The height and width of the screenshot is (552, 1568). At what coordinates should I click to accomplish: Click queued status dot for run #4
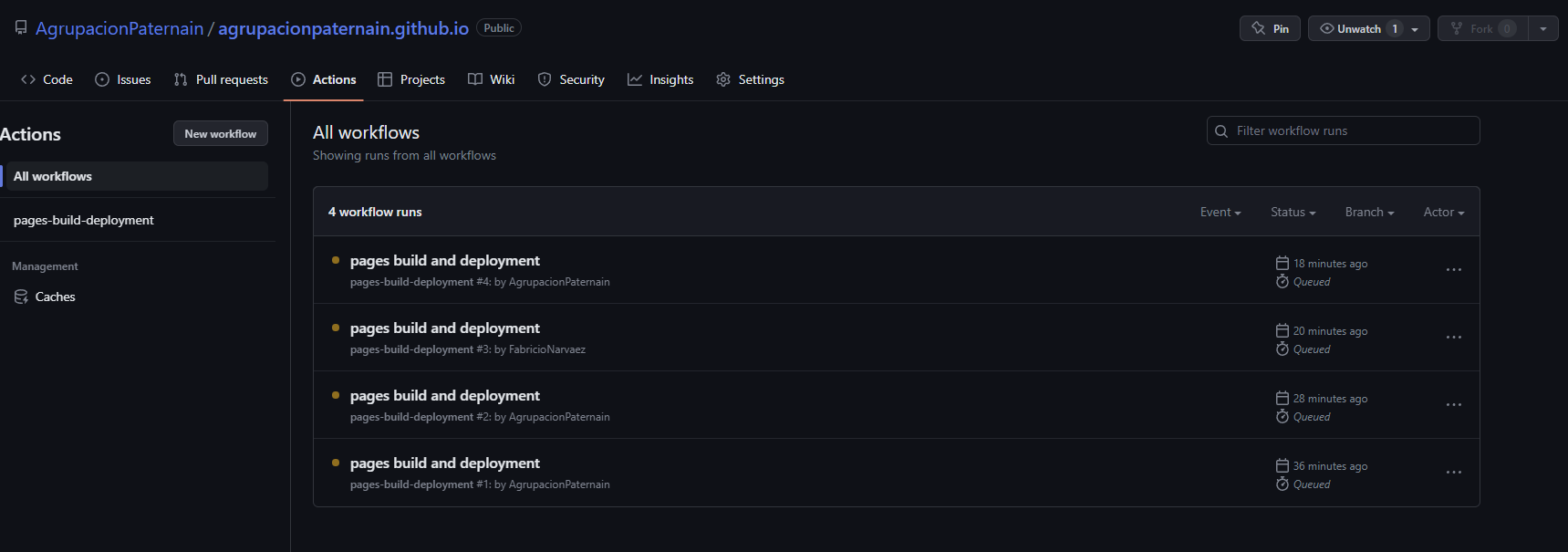[336, 260]
